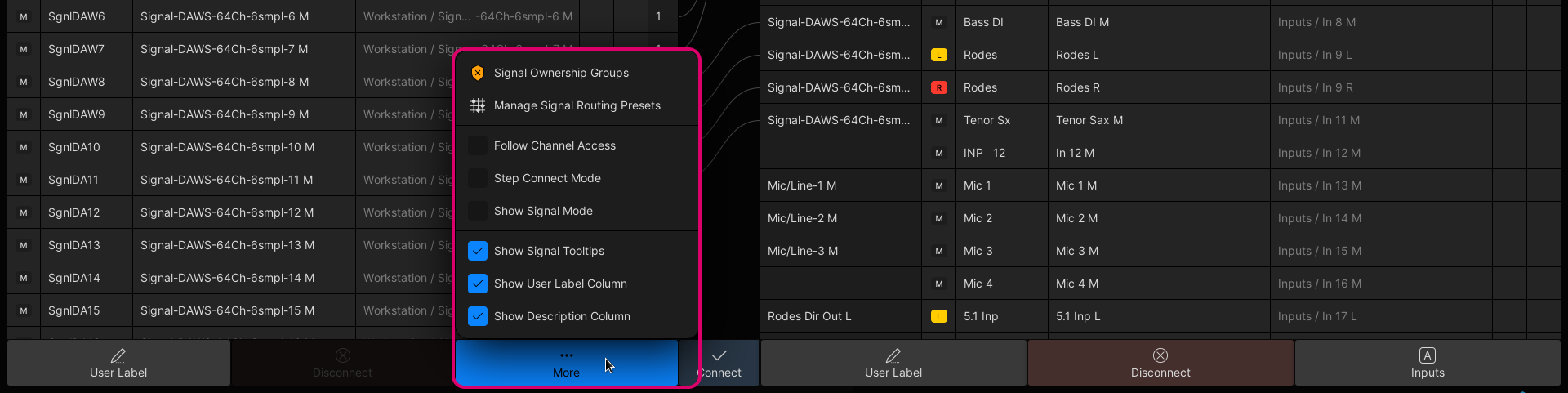The image size is (1568, 393).
Task: Click the Signal Ownership Groups shield icon
Action: point(478,73)
